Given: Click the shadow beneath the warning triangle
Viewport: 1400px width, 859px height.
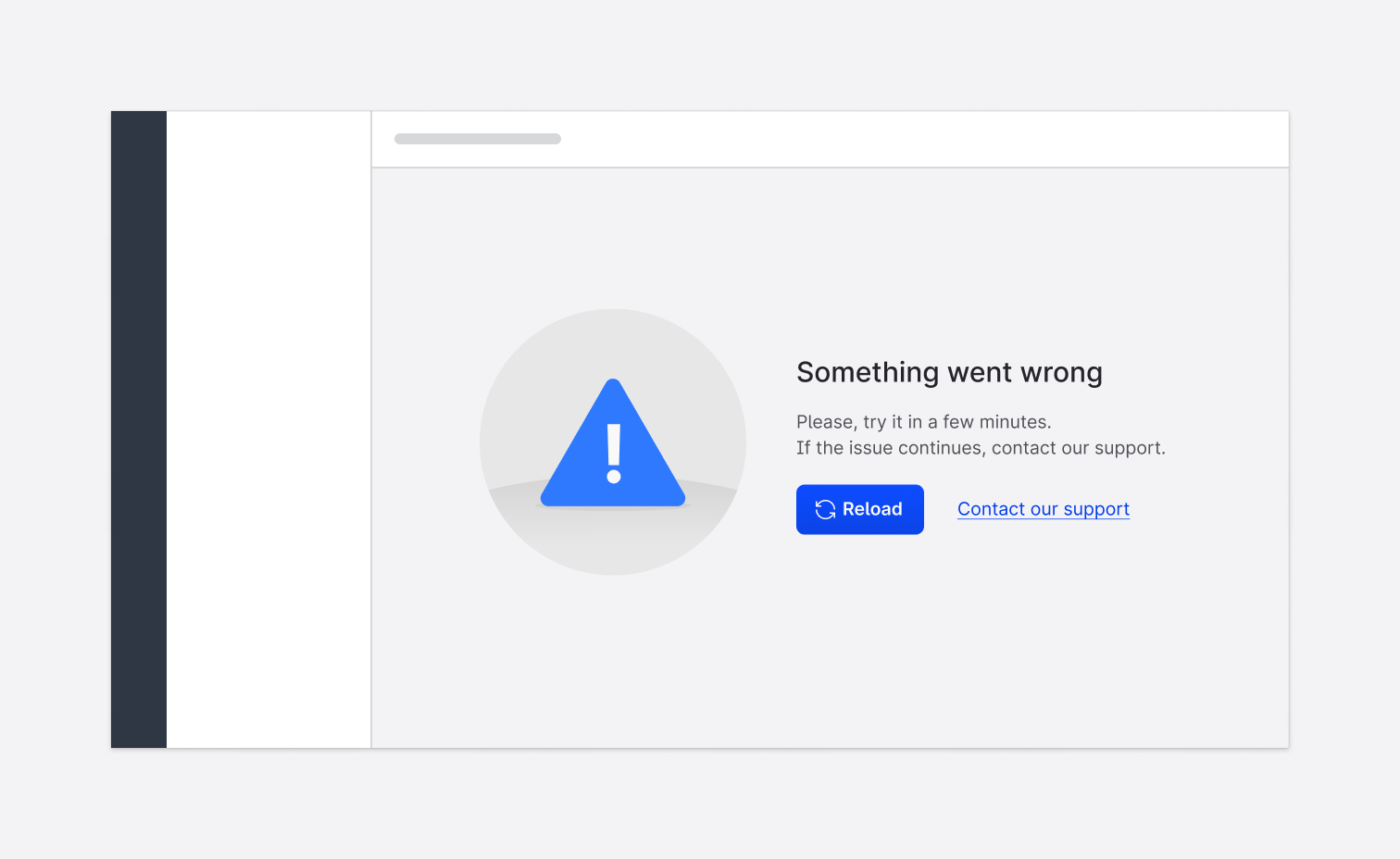Looking at the screenshot, I should click(x=612, y=505).
